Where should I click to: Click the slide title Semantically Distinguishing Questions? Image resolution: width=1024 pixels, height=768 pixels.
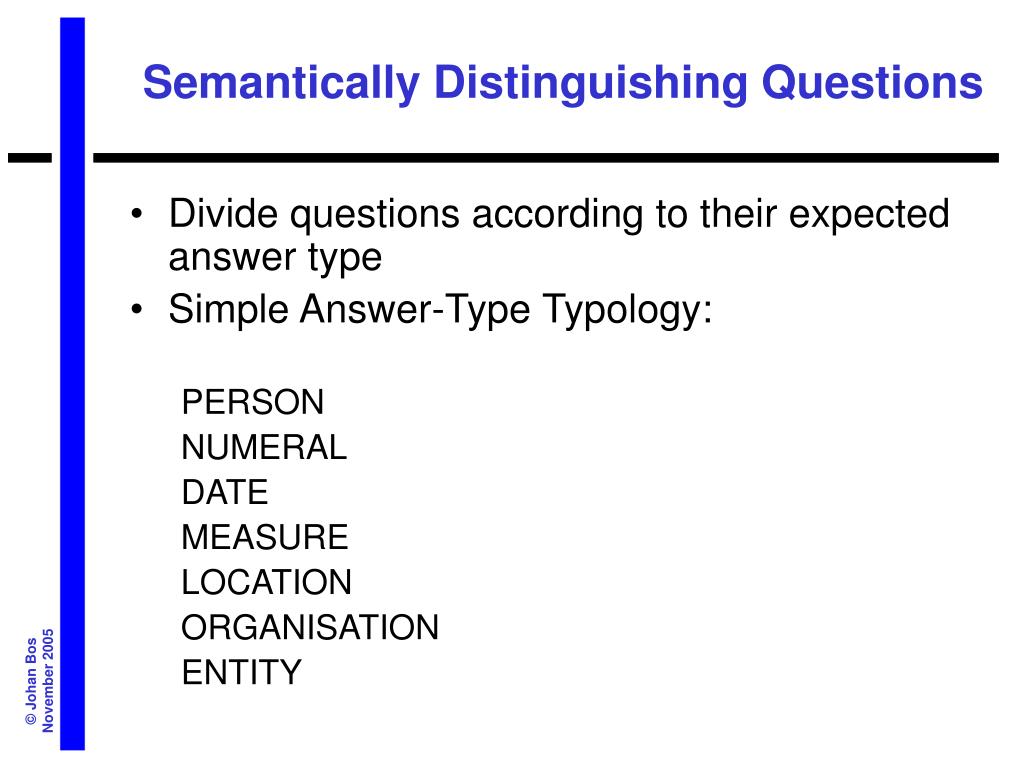(x=562, y=83)
